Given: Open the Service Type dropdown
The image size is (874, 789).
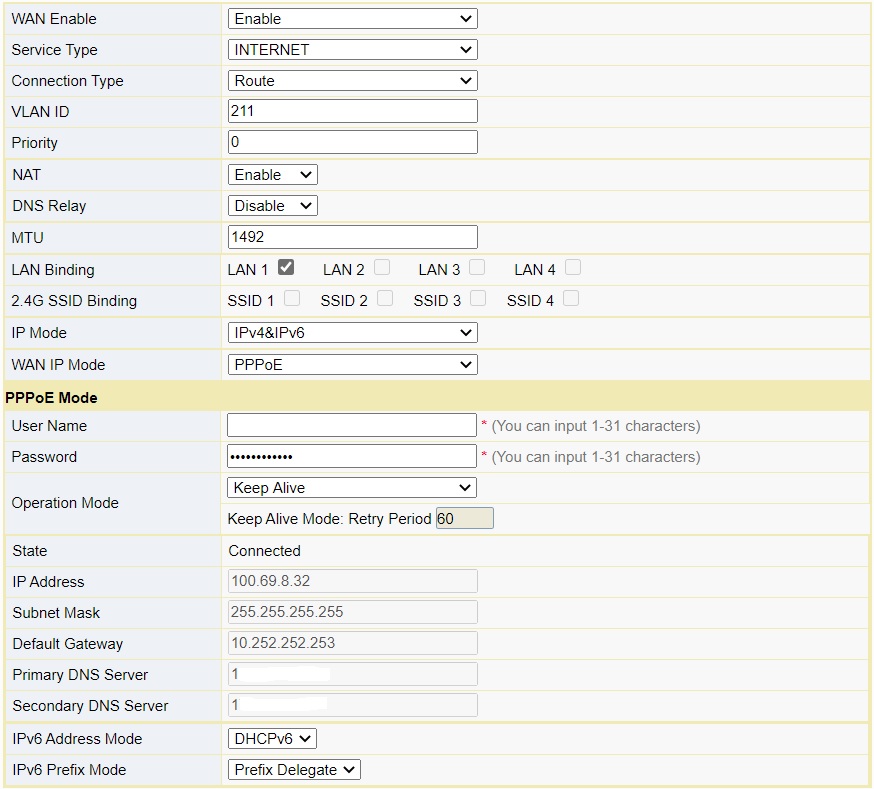Looking at the screenshot, I should pos(351,49).
